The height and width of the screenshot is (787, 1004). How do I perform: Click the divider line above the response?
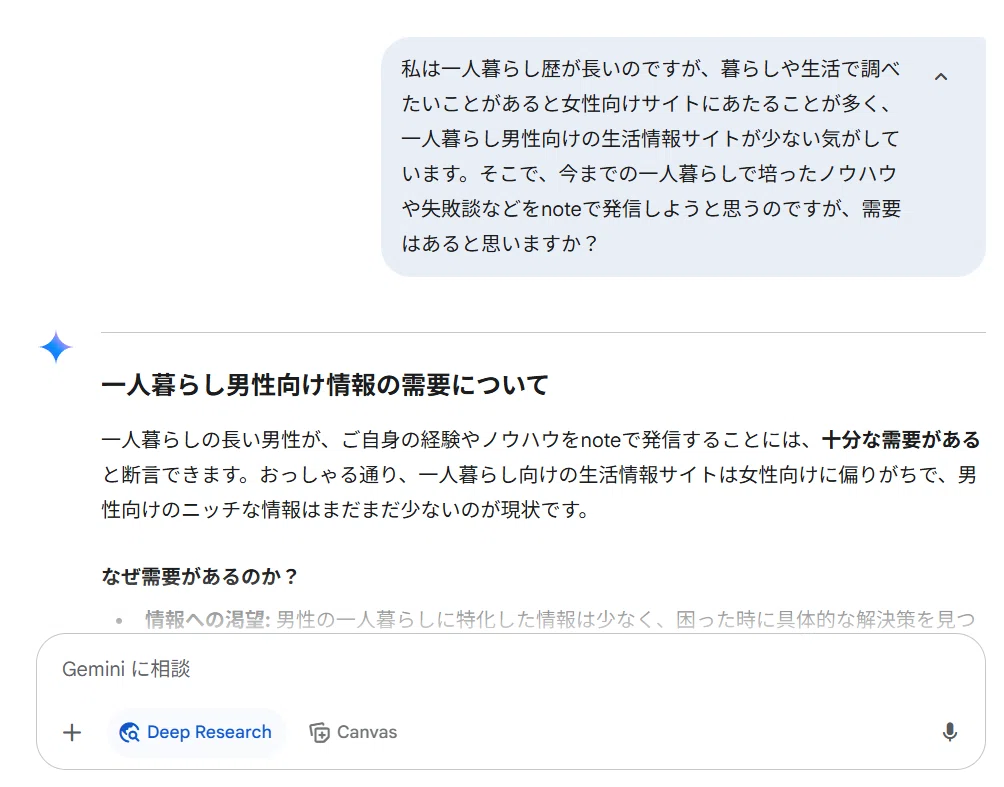543,332
